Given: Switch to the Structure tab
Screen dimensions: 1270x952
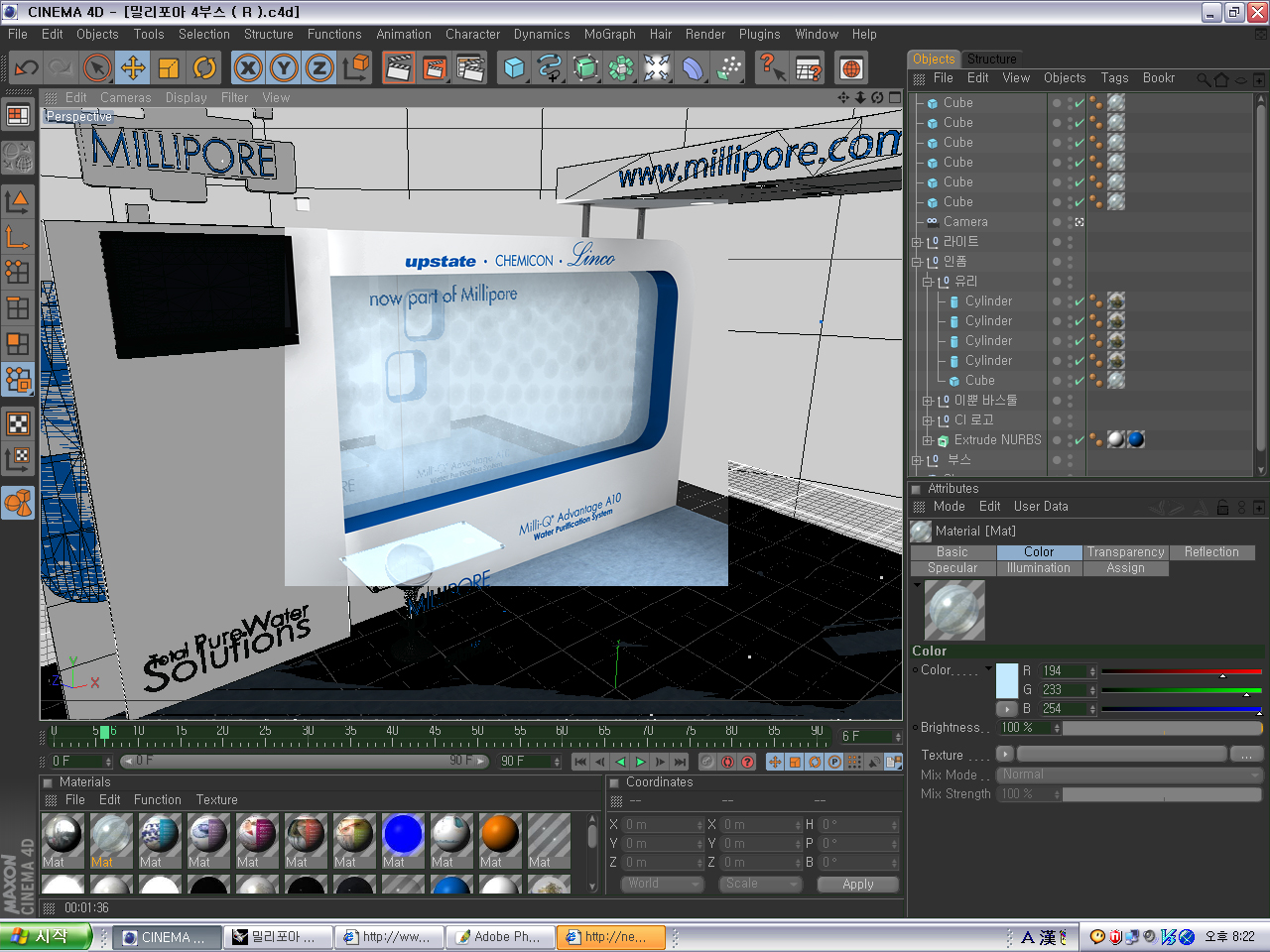Looking at the screenshot, I should 992,59.
